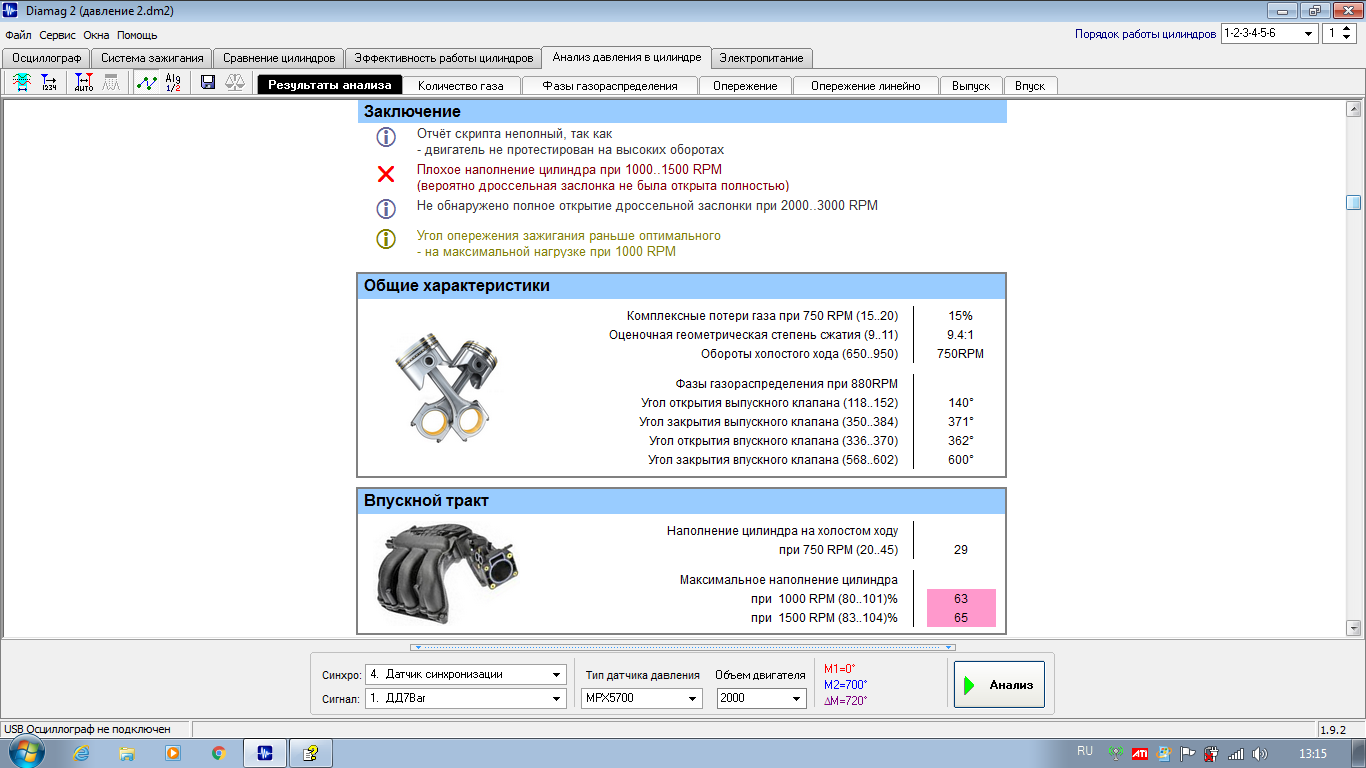Decrease the cylinder number stepper beside firing order
This screenshot has height=768, width=1366.
pos(1347,38)
